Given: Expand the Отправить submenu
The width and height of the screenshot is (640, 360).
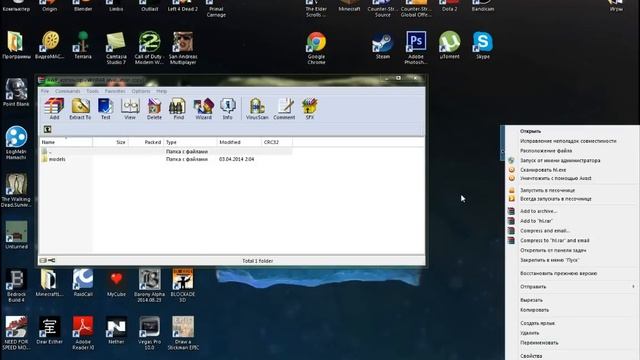Looking at the screenshot, I should click(x=572, y=287).
